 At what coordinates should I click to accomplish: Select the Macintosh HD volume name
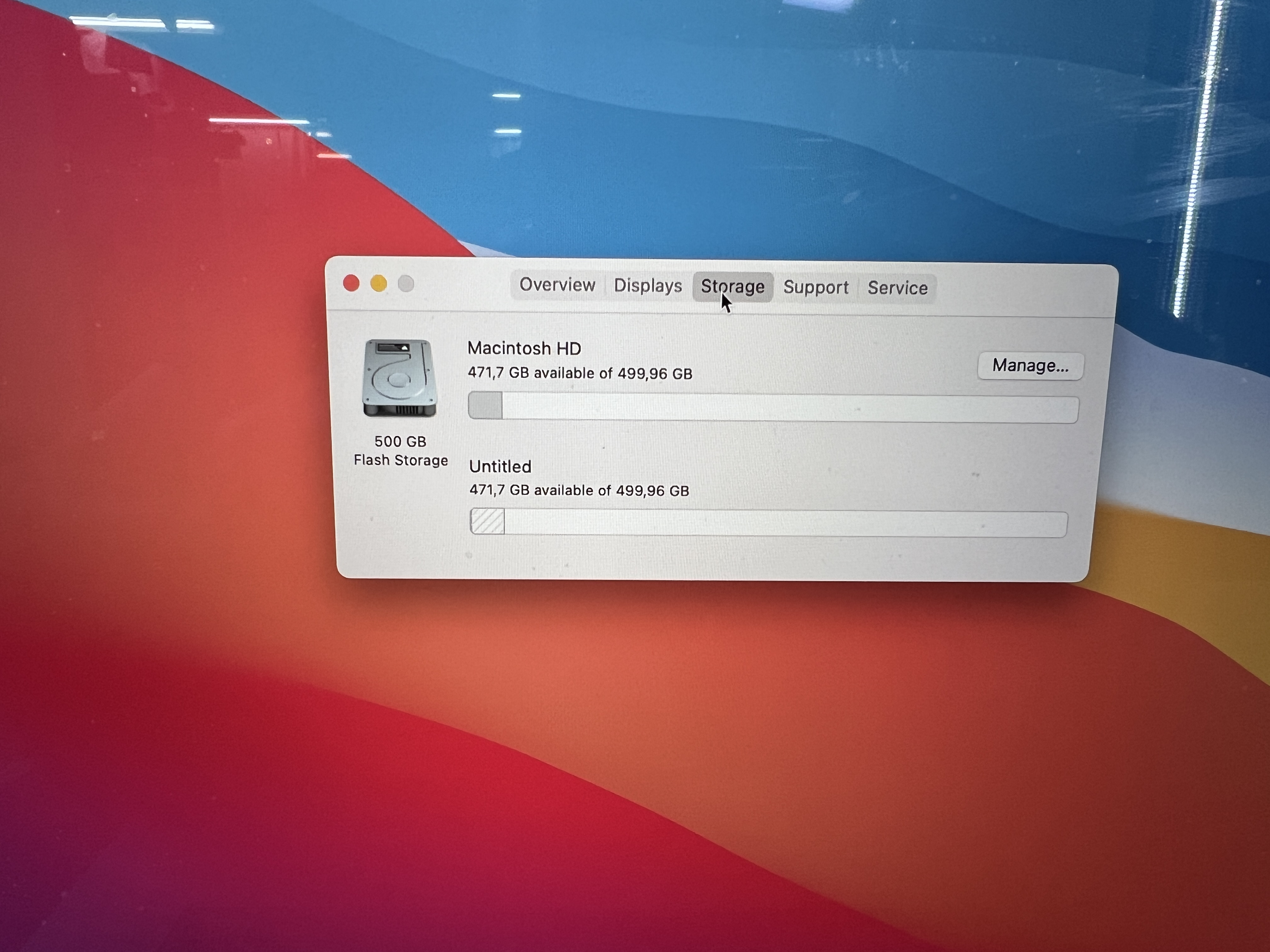pyautogui.click(x=523, y=348)
